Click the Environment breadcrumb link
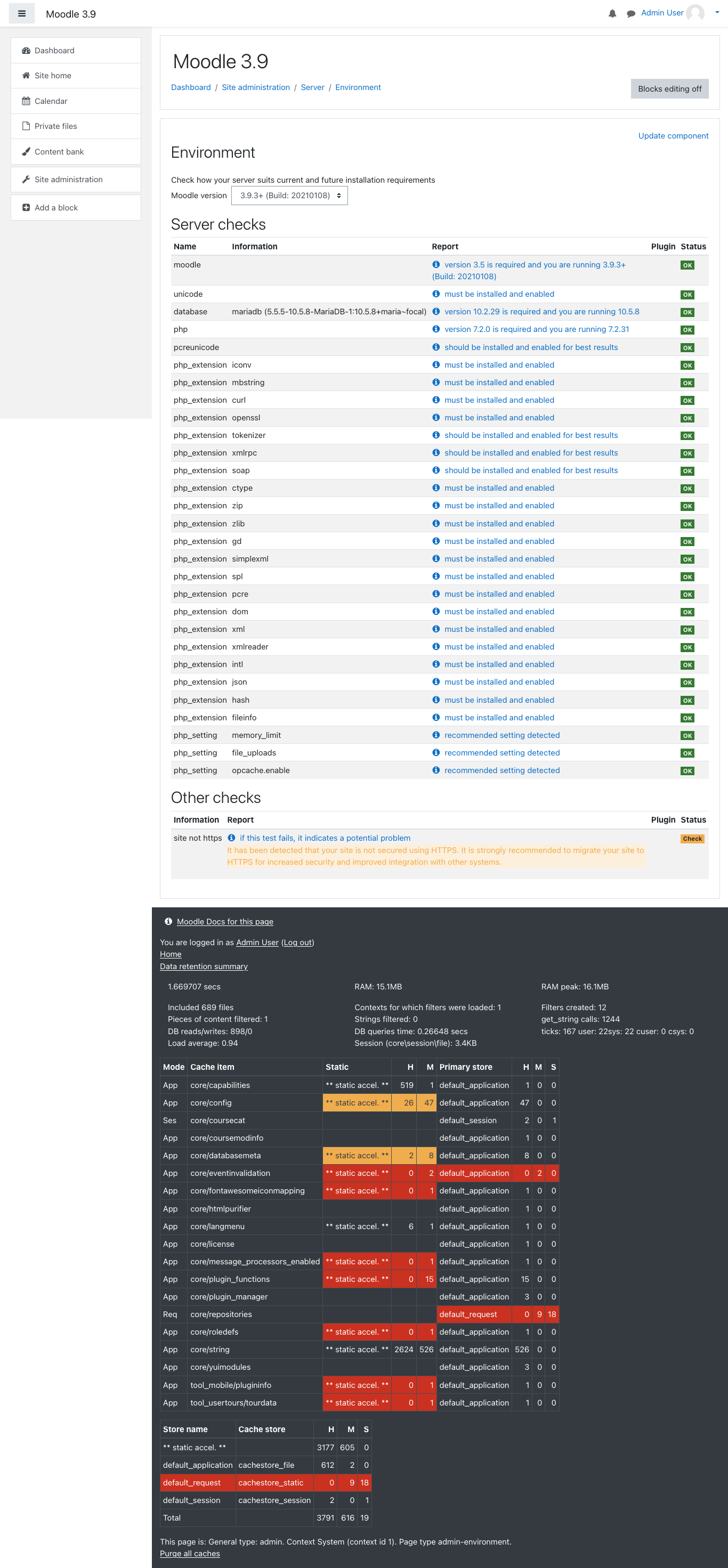 pyautogui.click(x=358, y=87)
